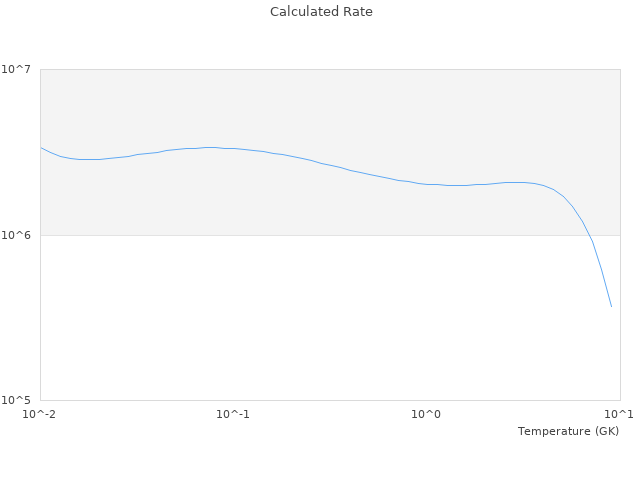
Task: Click the 10^-2 x-axis tick label
Action: tap(40, 414)
